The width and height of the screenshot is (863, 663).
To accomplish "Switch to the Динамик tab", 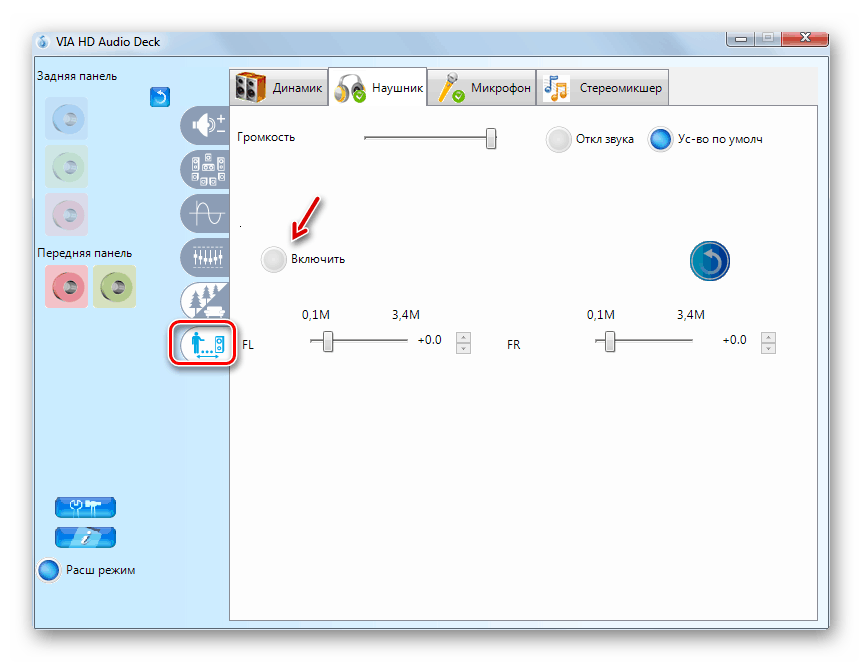I will coord(279,87).
